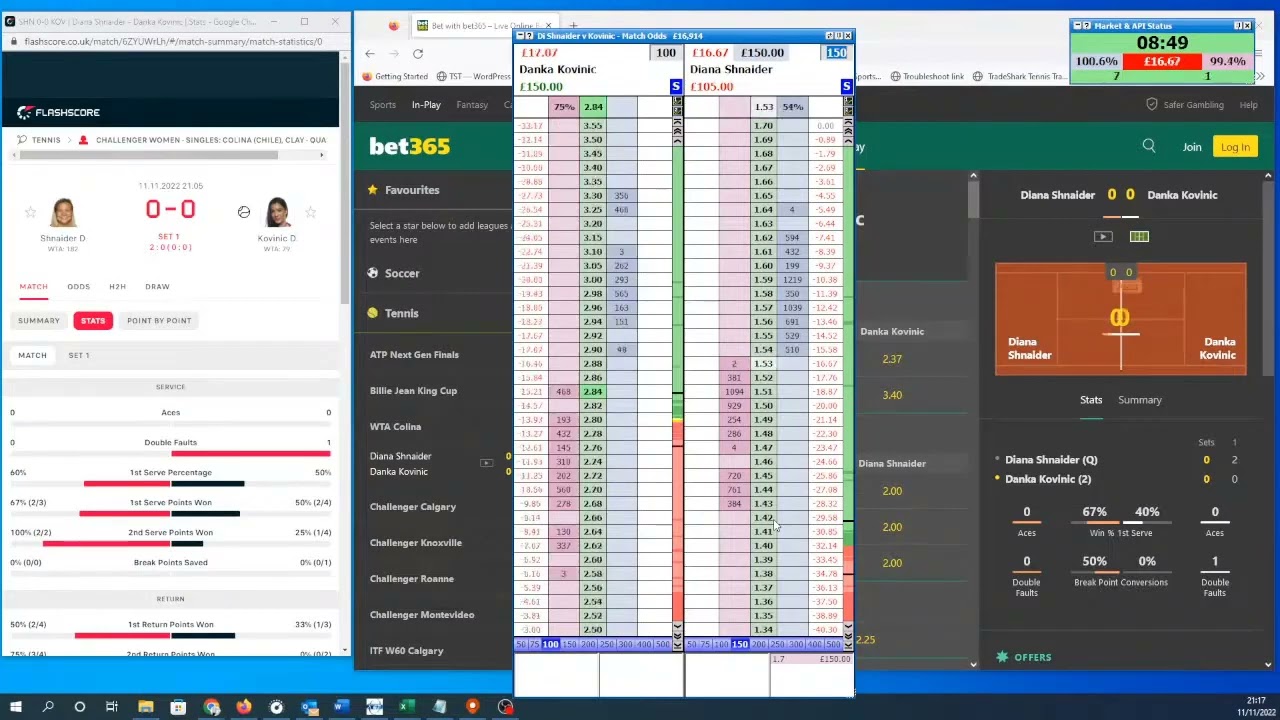Select 100 stake on Kovinic ladder

[x=550, y=645]
